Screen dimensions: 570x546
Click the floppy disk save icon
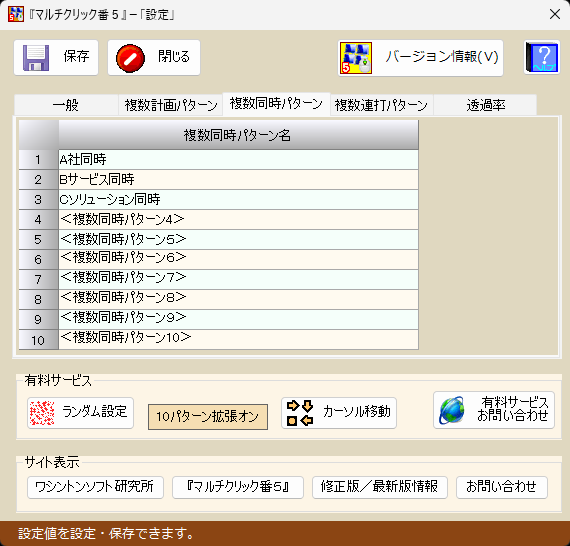pos(36,57)
